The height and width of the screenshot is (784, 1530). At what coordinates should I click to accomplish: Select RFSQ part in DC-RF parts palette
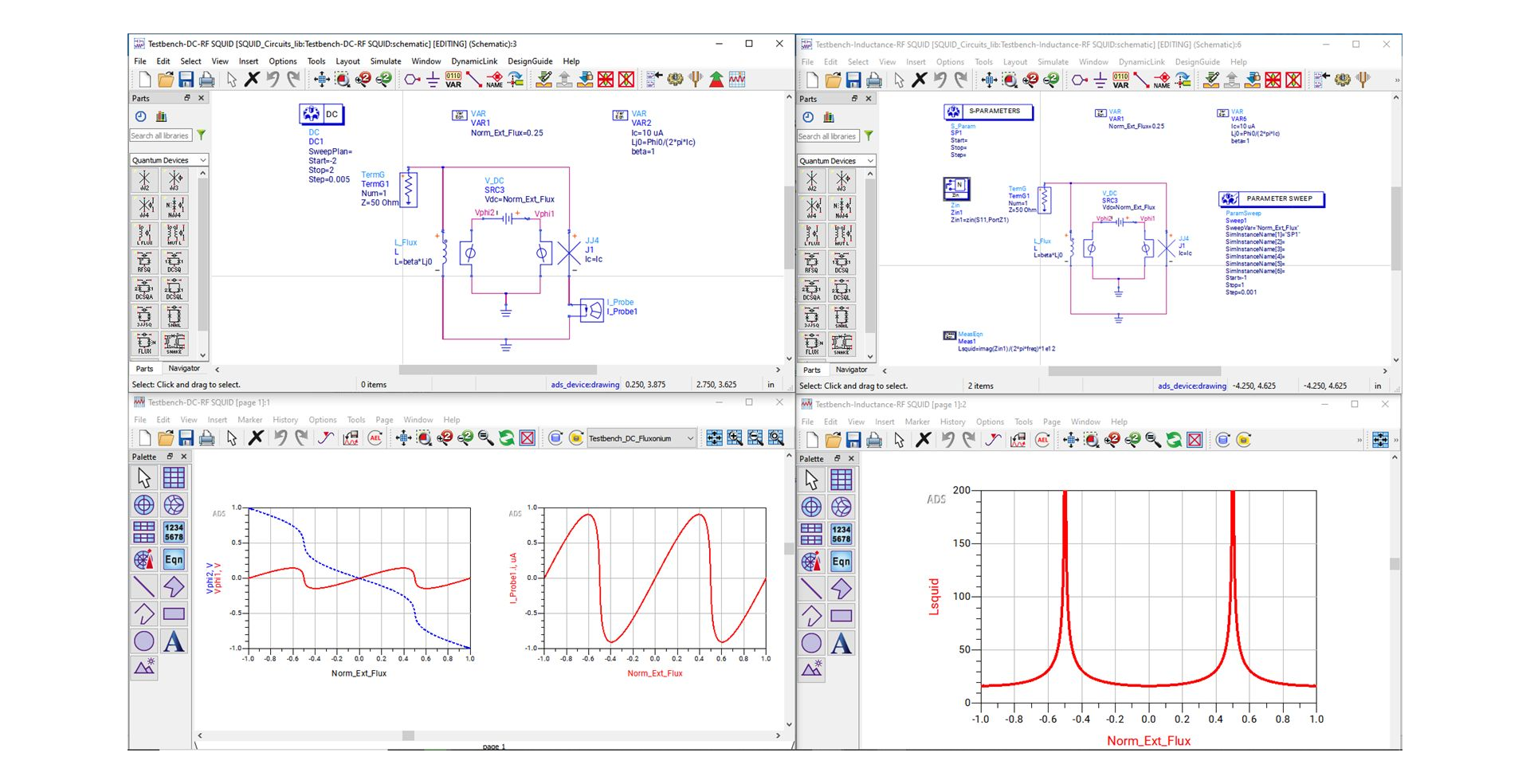[144, 262]
